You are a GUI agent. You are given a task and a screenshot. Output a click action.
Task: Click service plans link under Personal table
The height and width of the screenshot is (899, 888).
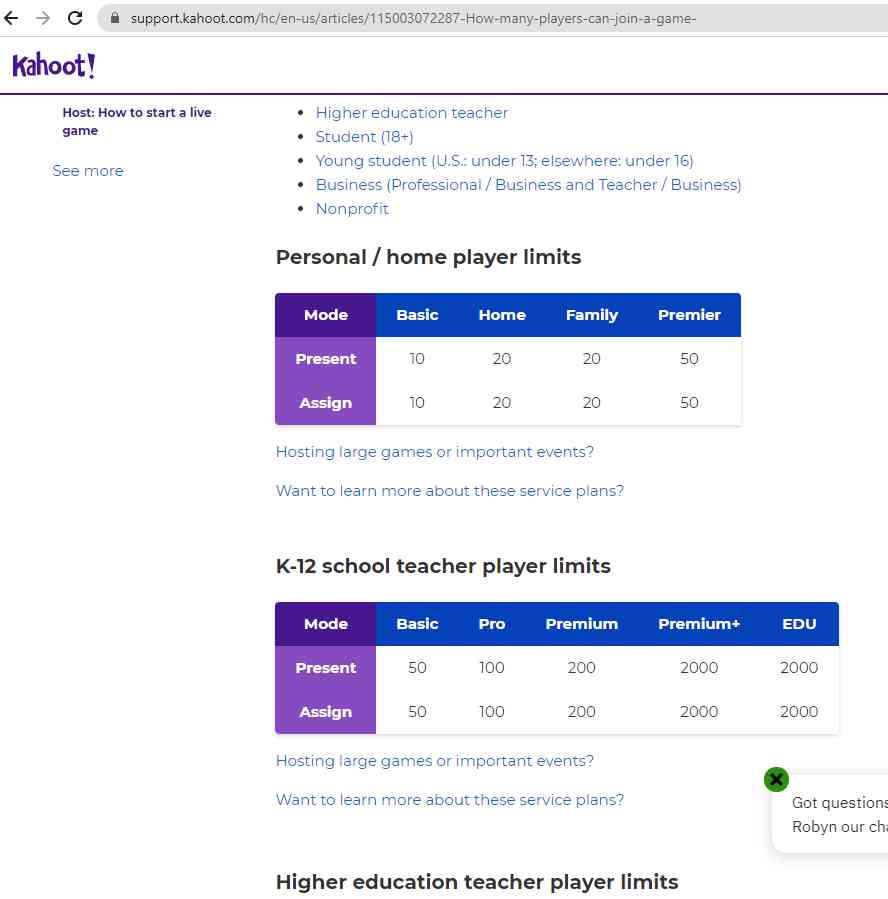449,491
